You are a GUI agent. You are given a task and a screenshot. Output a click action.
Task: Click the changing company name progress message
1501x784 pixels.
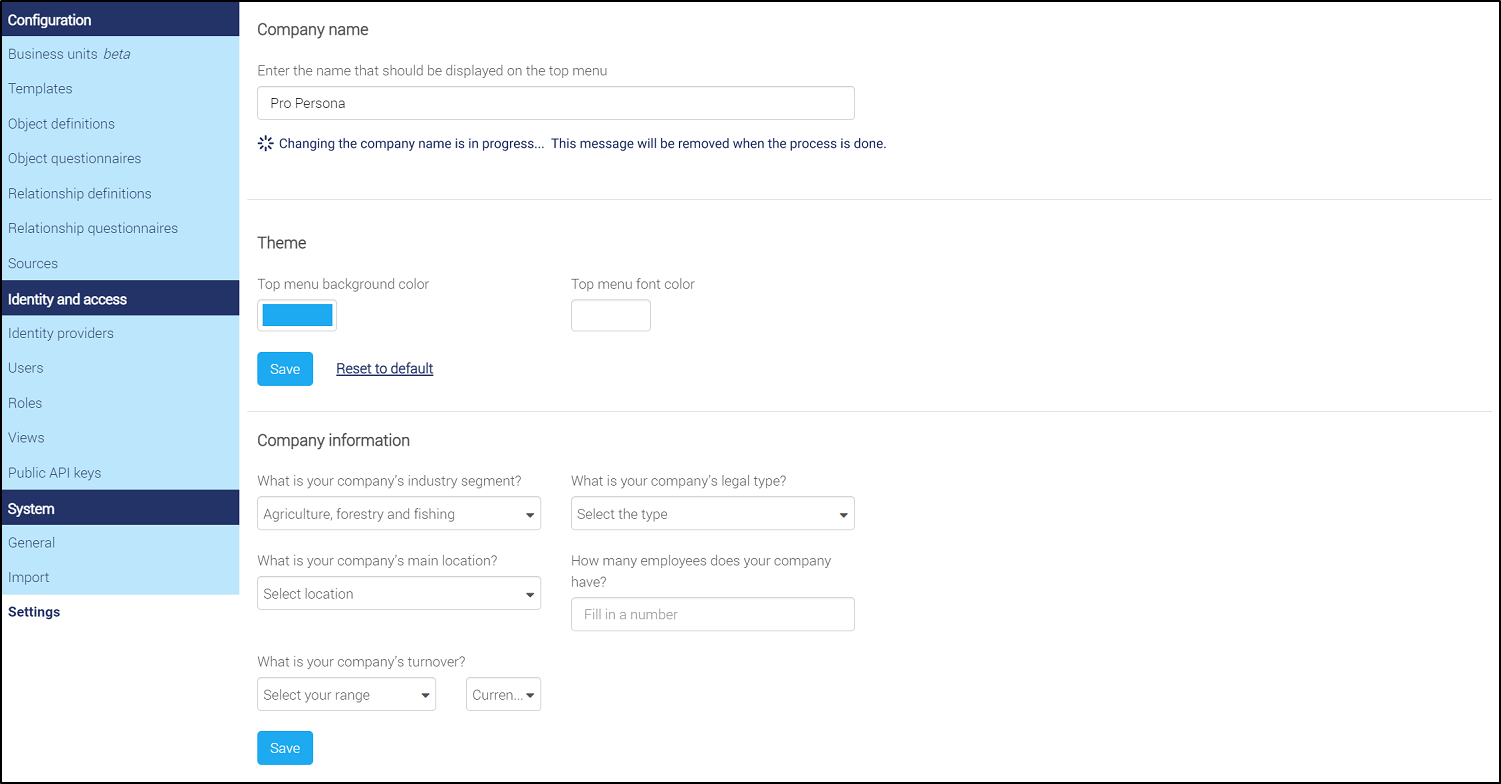582,144
